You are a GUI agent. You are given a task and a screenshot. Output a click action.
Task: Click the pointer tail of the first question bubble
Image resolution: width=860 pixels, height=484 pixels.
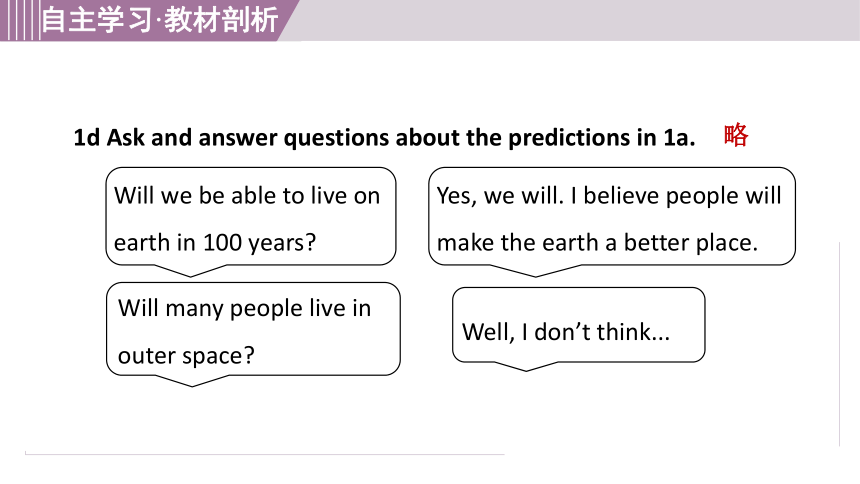(190, 271)
